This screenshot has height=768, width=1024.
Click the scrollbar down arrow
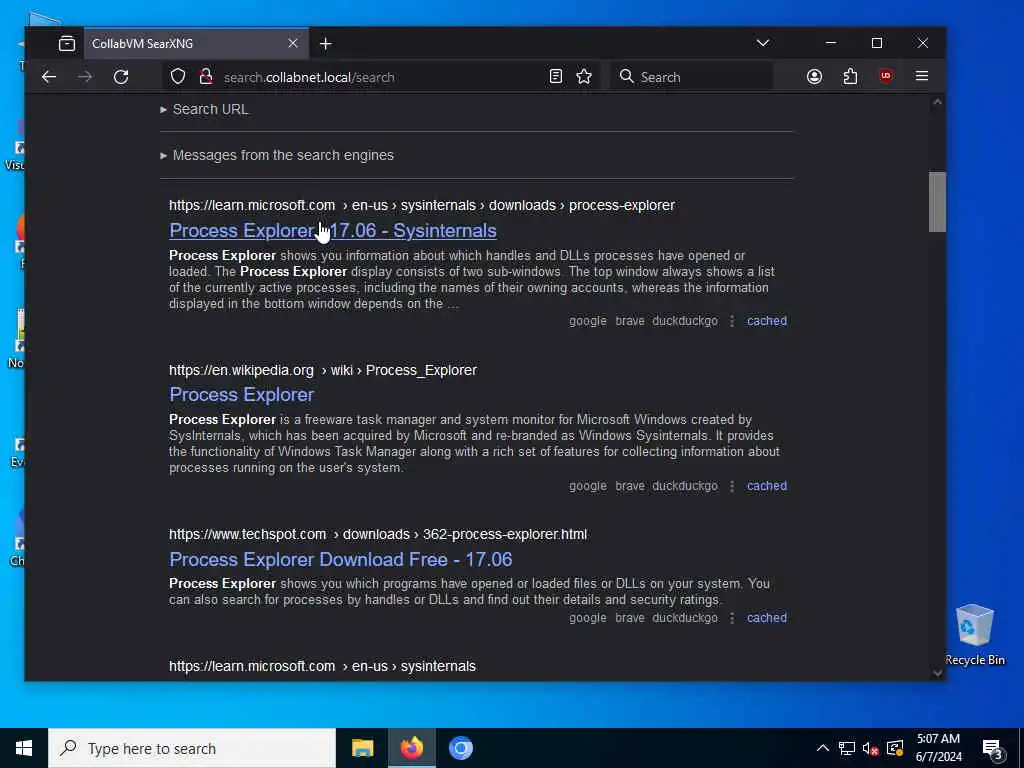point(937,673)
